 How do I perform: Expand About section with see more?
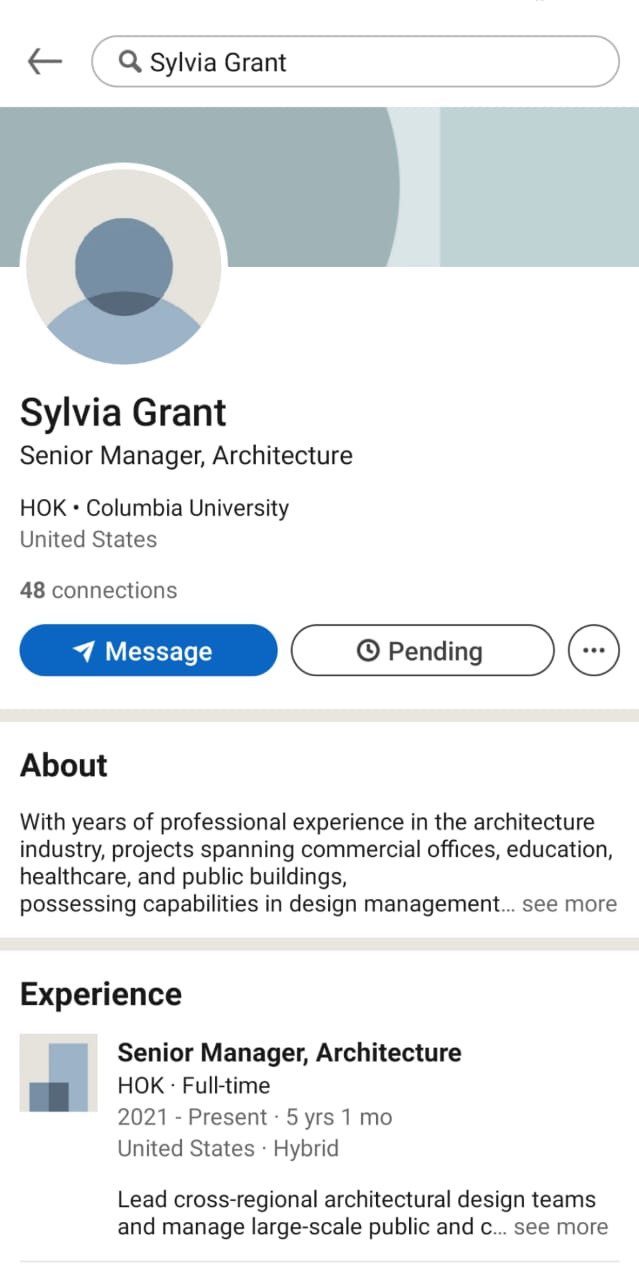pos(569,904)
